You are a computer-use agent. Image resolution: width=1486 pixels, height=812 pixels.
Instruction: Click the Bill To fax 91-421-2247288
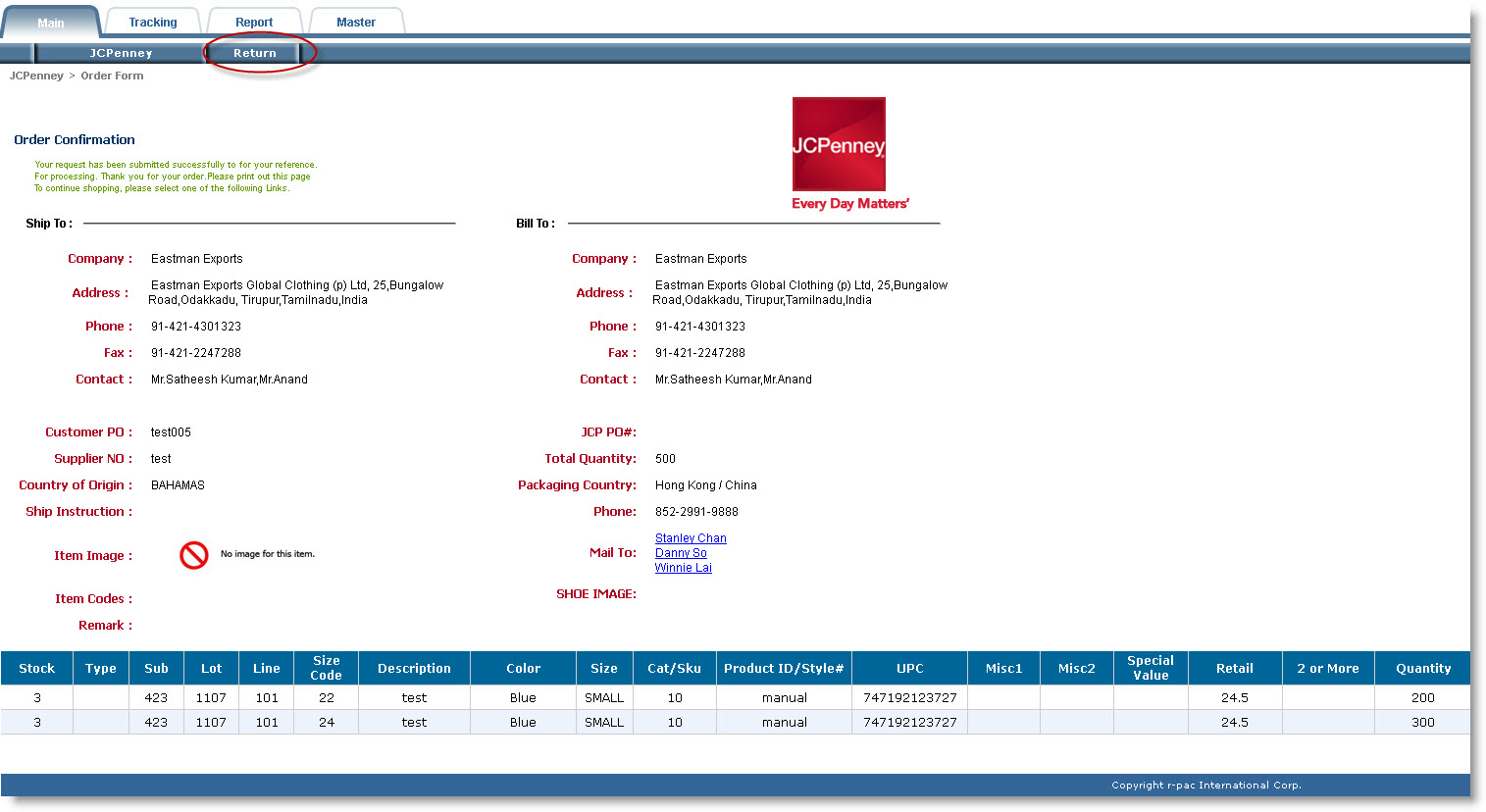click(x=699, y=353)
